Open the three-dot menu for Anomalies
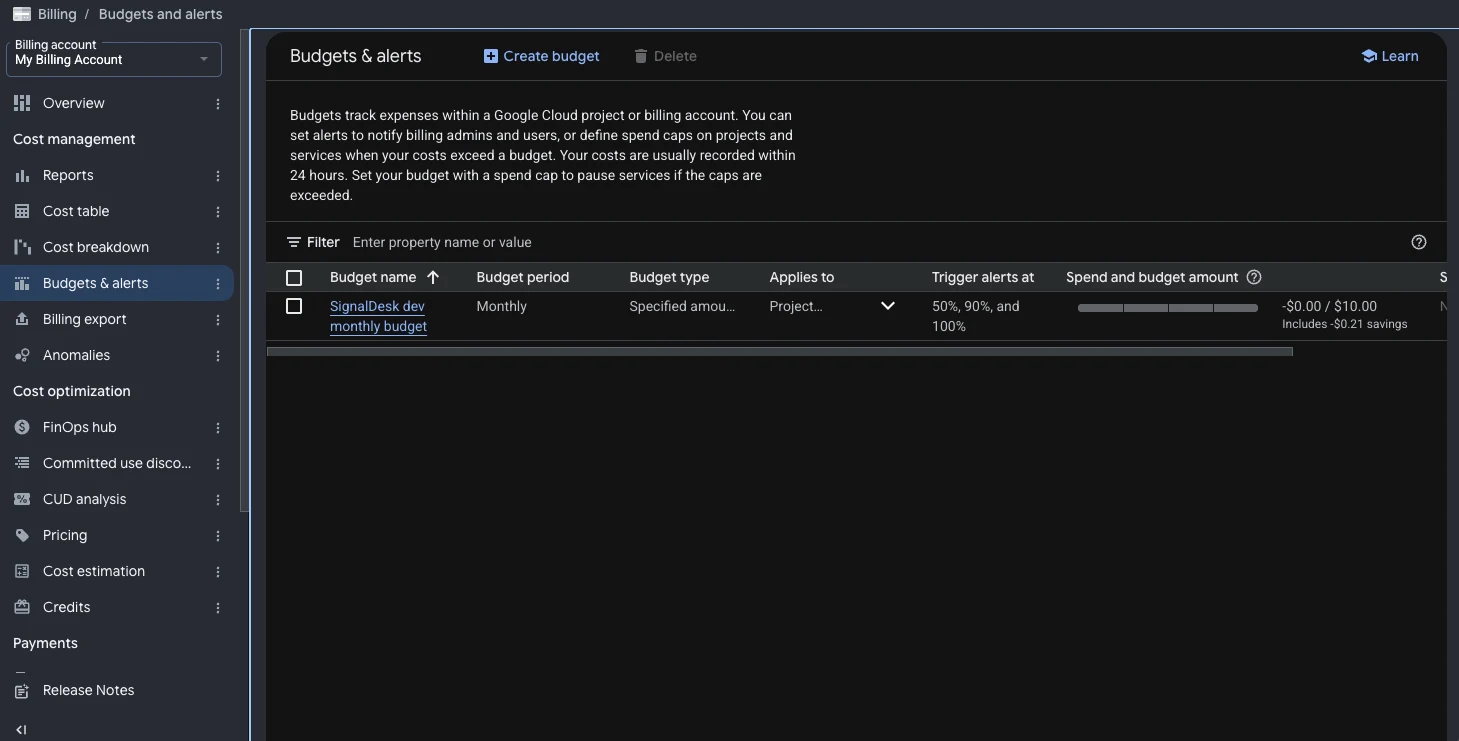This screenshot has width=1459, height=741. 218,355
